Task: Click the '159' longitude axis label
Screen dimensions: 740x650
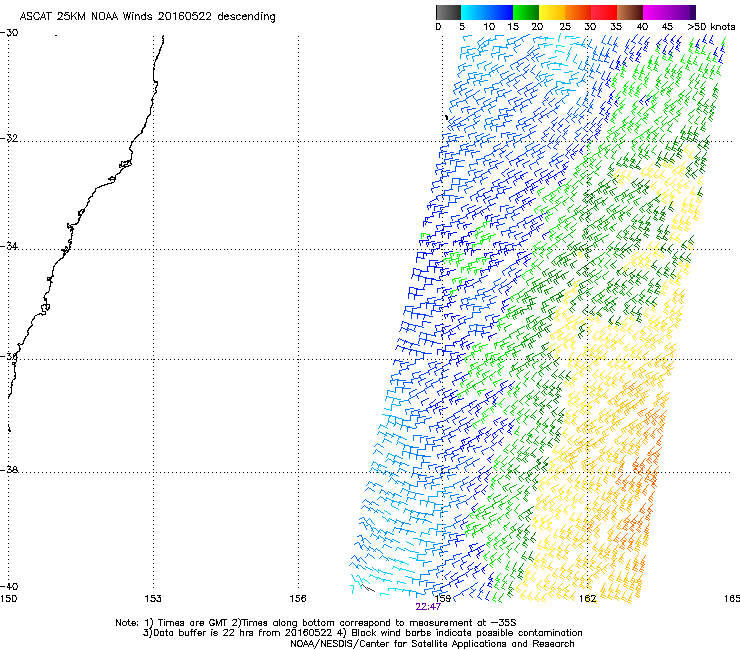Action: tap(442, 599)
